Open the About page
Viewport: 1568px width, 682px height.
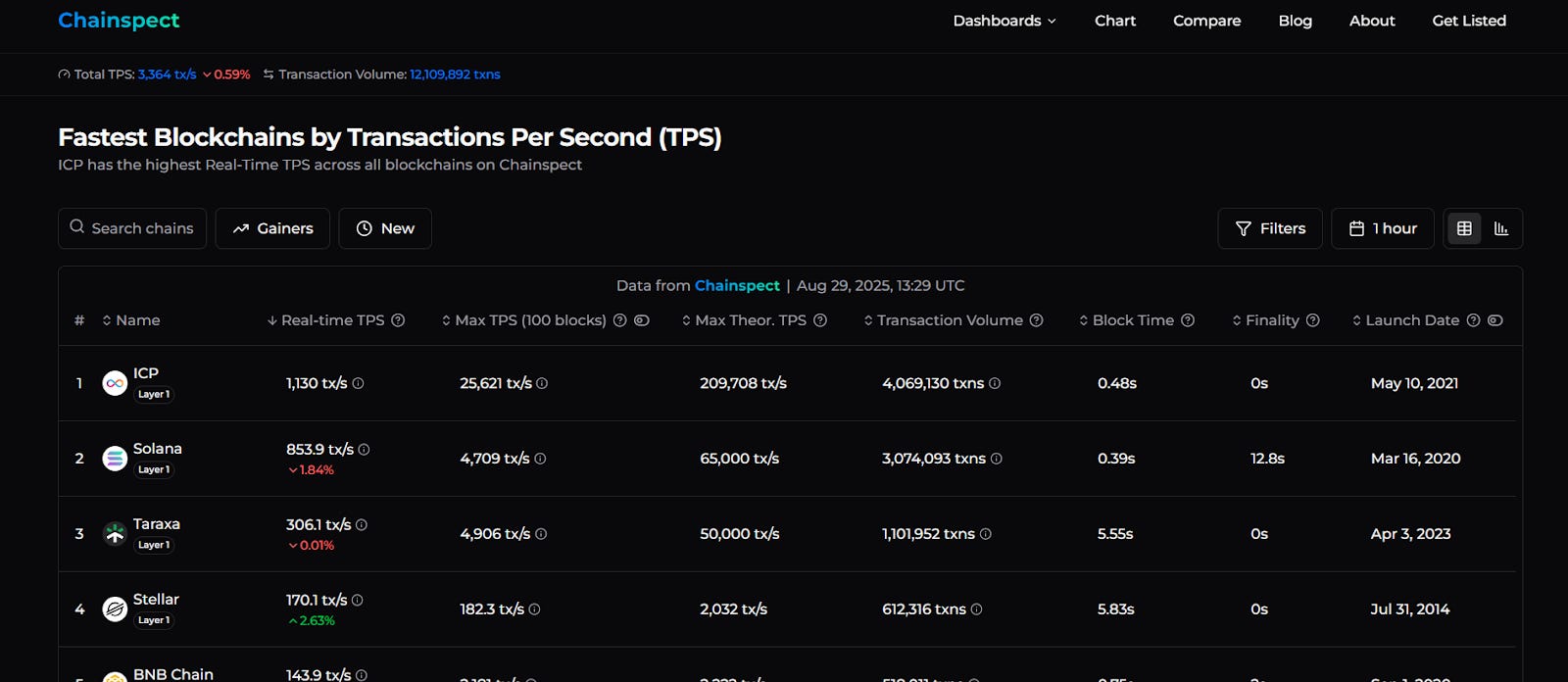[1372, 21]
